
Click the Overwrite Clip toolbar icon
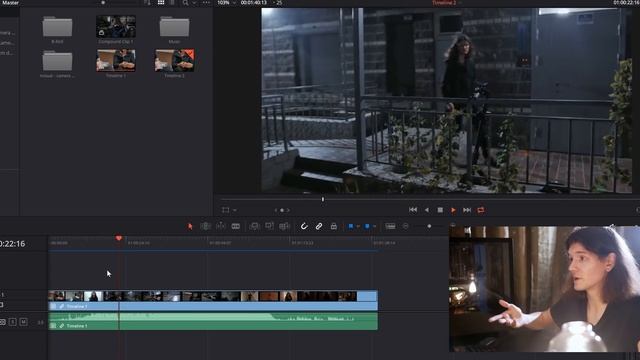[269, 226]
